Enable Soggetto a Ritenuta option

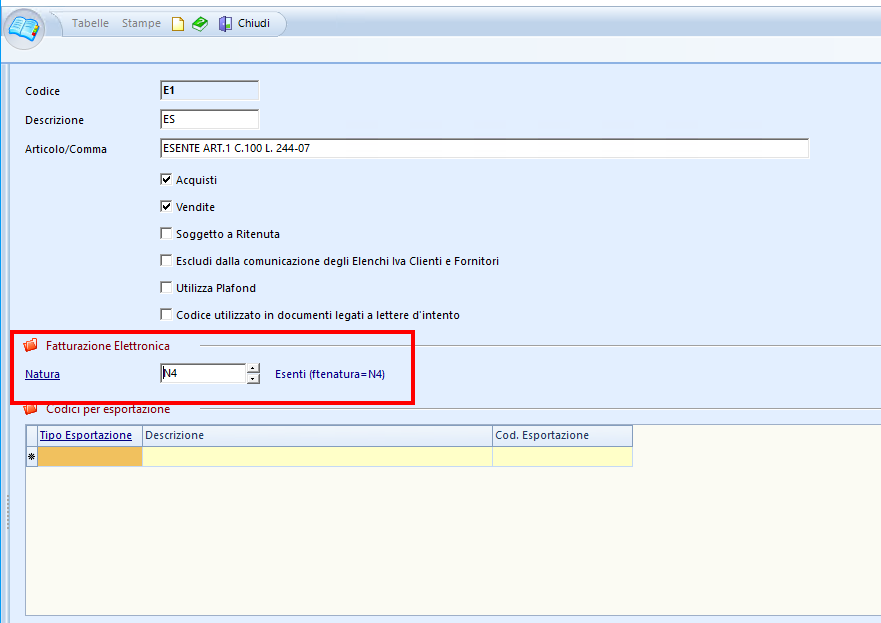pos(166,234)
